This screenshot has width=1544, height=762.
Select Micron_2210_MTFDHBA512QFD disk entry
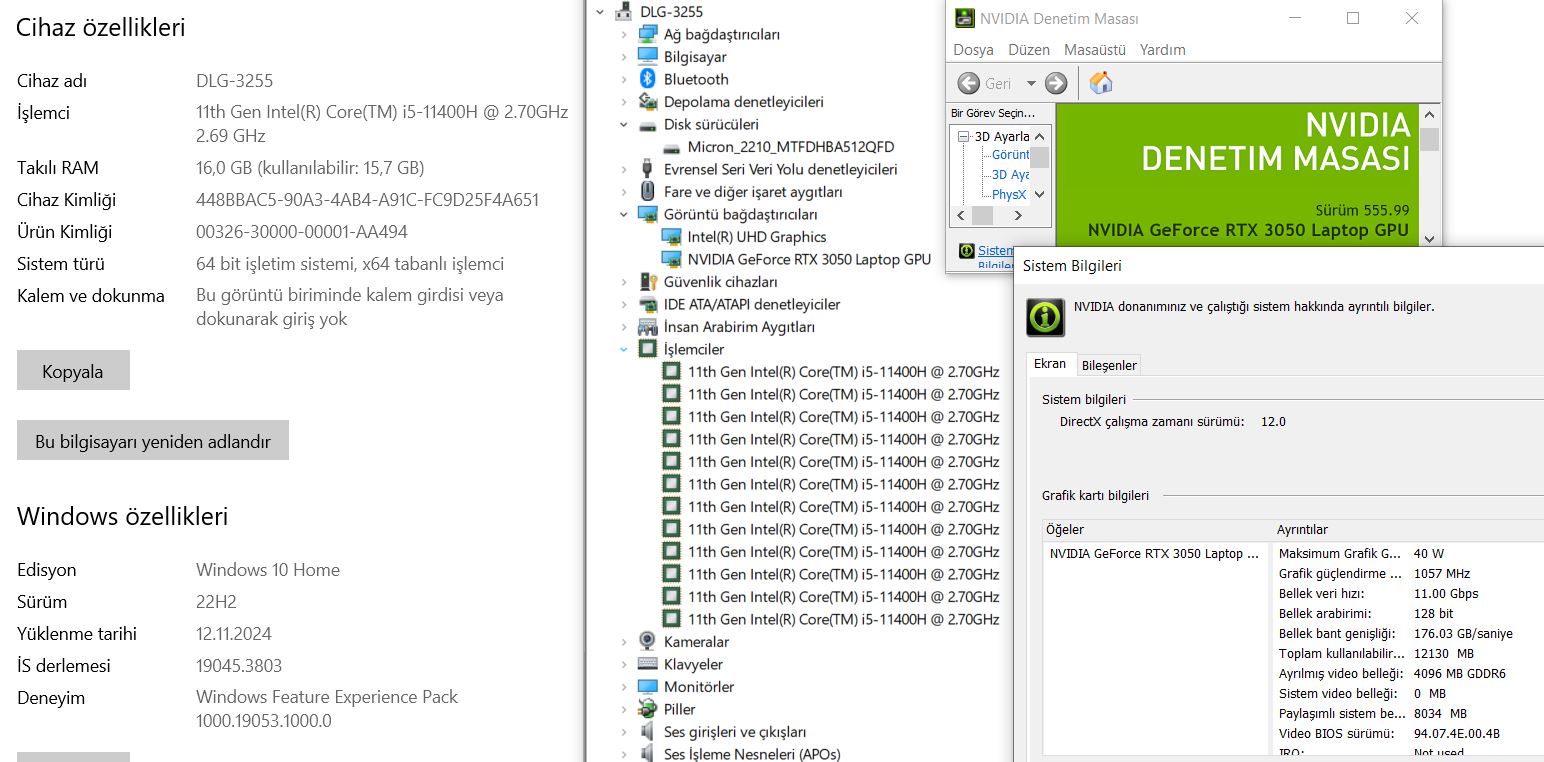[x=791, y=147]
